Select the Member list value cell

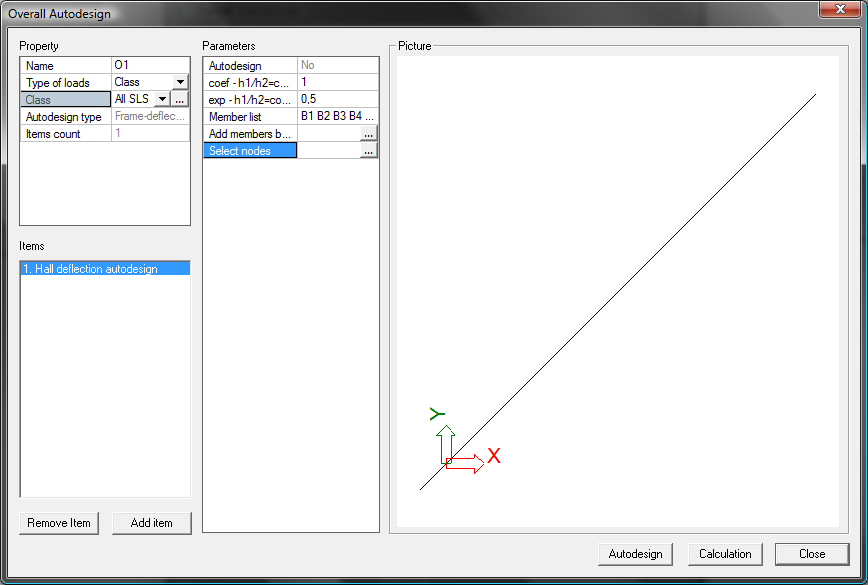click(337, 117)
